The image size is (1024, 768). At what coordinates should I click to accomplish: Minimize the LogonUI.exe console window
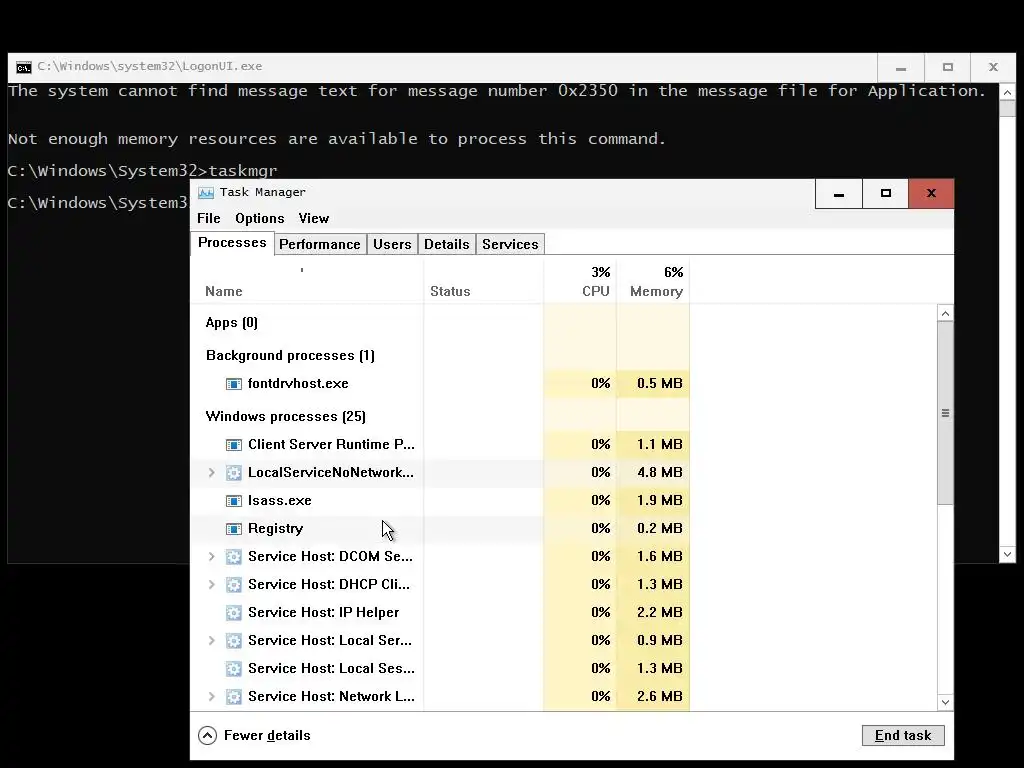(901, 67)
